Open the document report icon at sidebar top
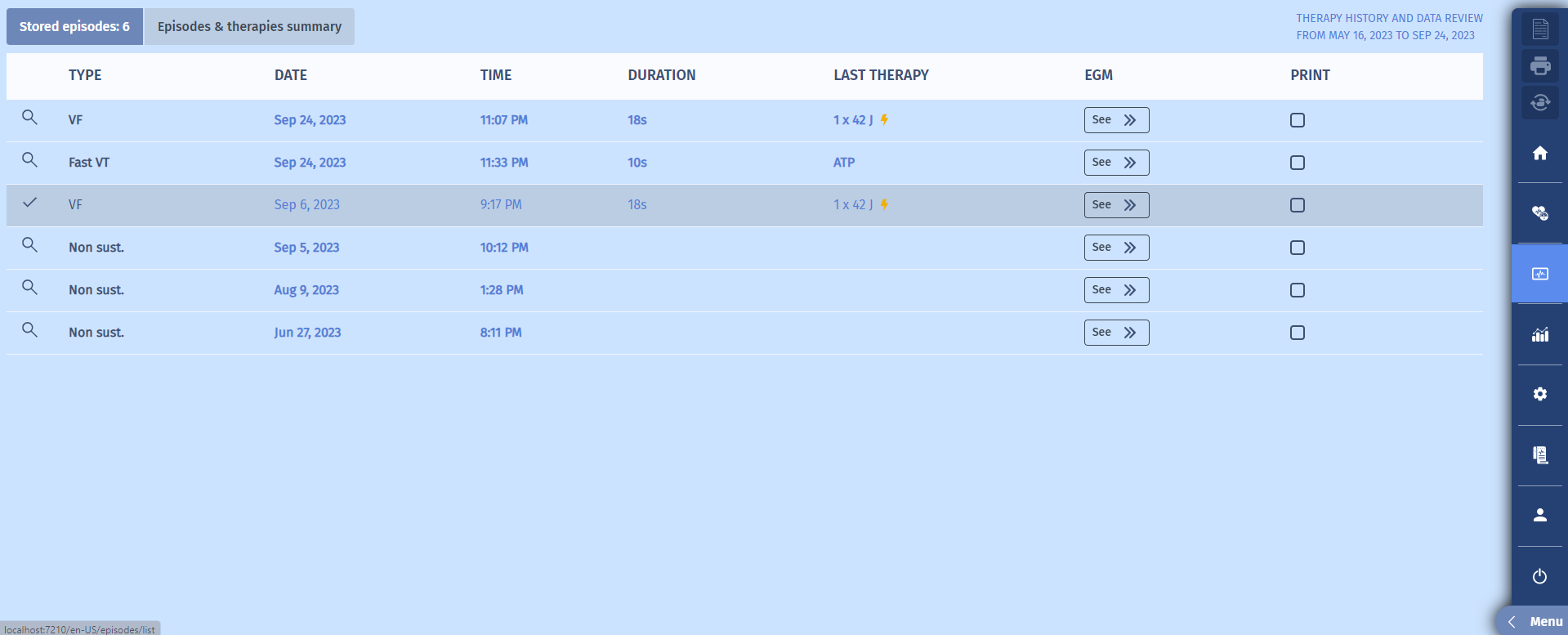This screenshot has height=635, width=1568. [1540, 29]
